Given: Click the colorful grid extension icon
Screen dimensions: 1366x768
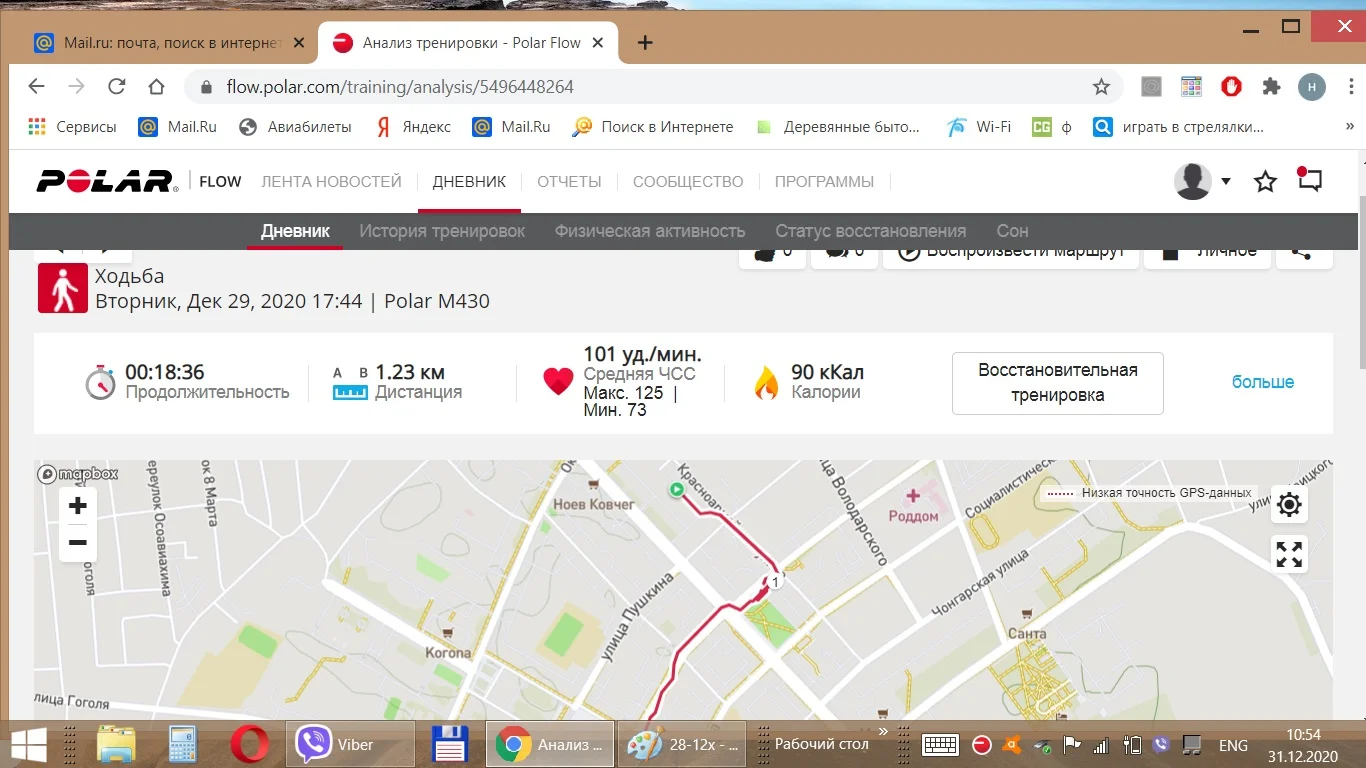Looking at the screenshot, I should pos(1191,87).
